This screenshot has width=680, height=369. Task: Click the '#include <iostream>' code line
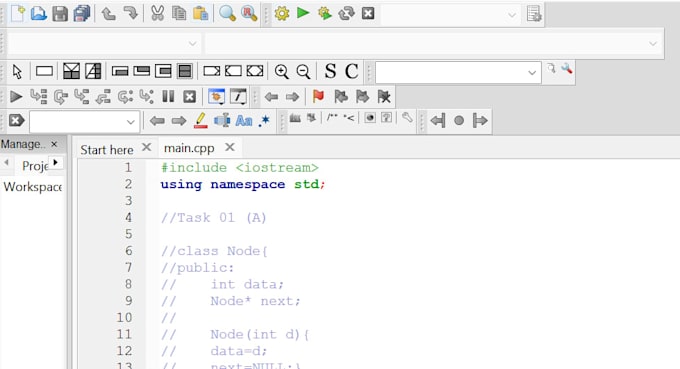point(240,167)
